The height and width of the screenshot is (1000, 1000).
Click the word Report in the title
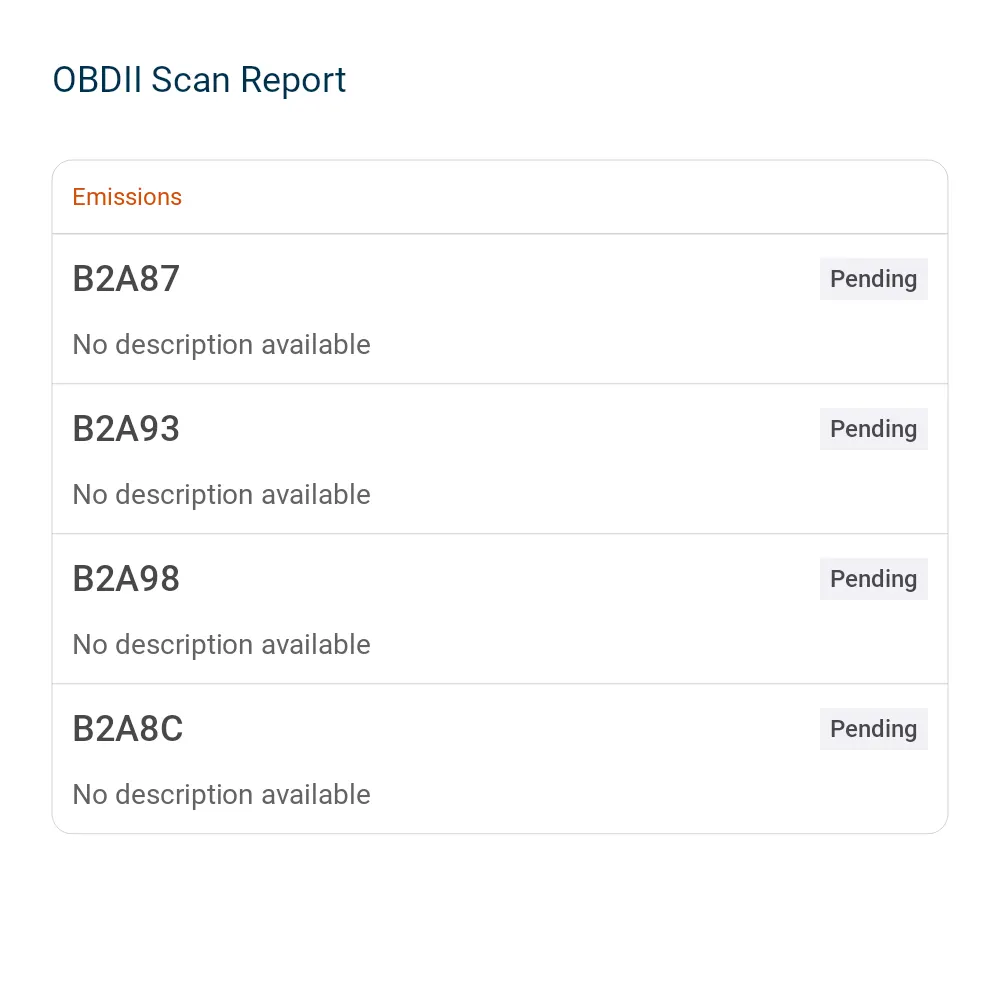(293, 82)
